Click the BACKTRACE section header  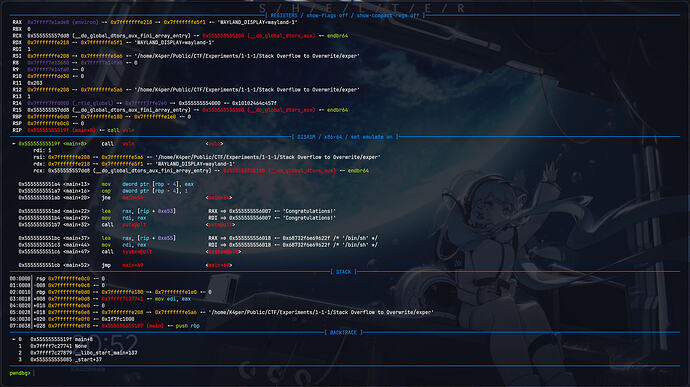click(343, 332)
